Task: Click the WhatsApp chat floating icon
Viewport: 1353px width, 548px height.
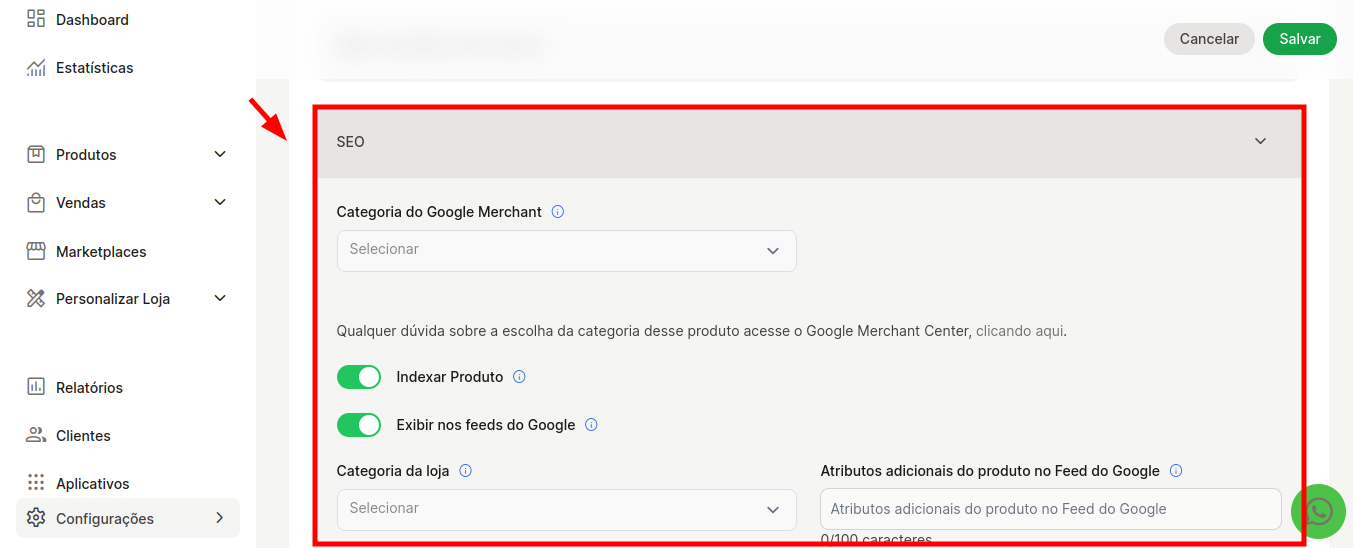Action: (x=1318, y=511)
